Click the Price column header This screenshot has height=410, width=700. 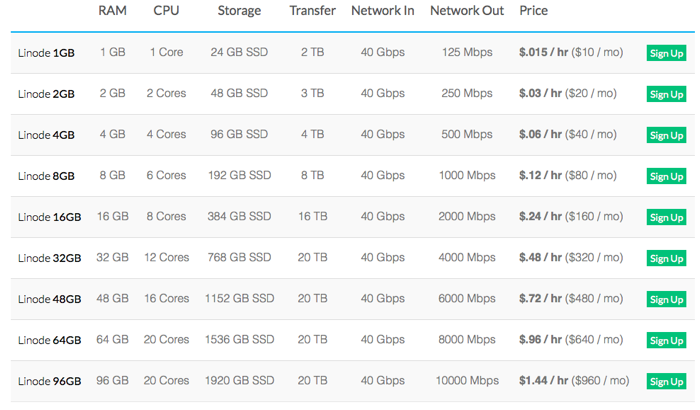(x=533, y=11)
